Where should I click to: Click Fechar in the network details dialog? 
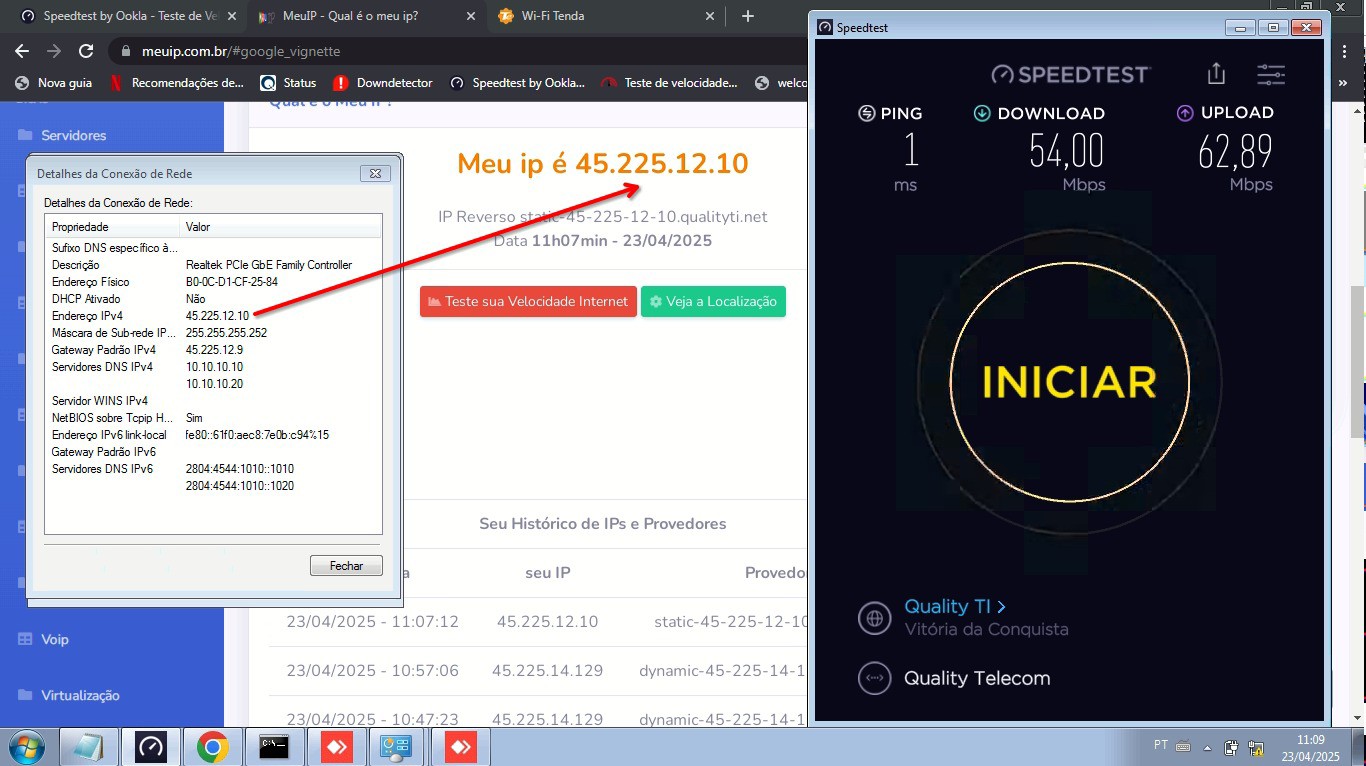(x=346, y=566)
